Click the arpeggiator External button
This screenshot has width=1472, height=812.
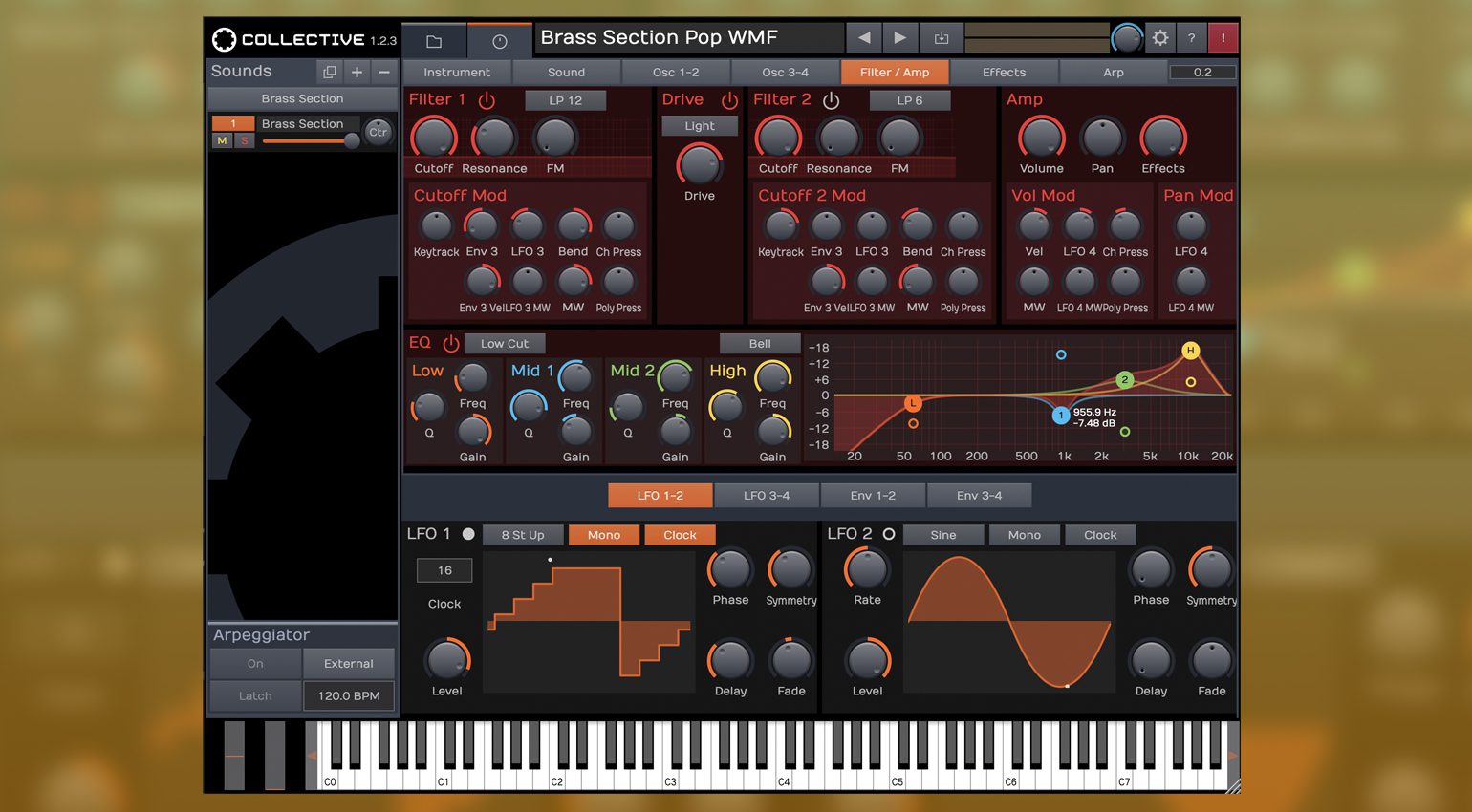pos(348,664)
